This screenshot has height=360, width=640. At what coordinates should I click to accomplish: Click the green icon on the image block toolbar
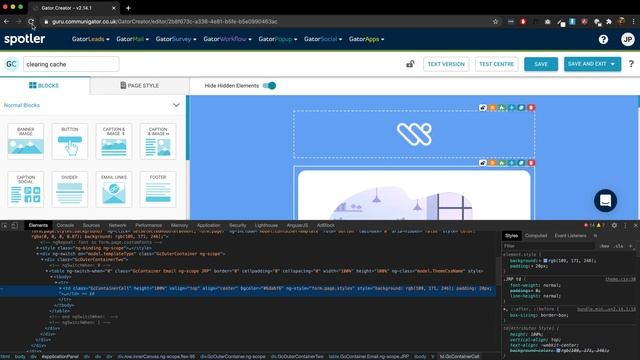click(502, 163)
